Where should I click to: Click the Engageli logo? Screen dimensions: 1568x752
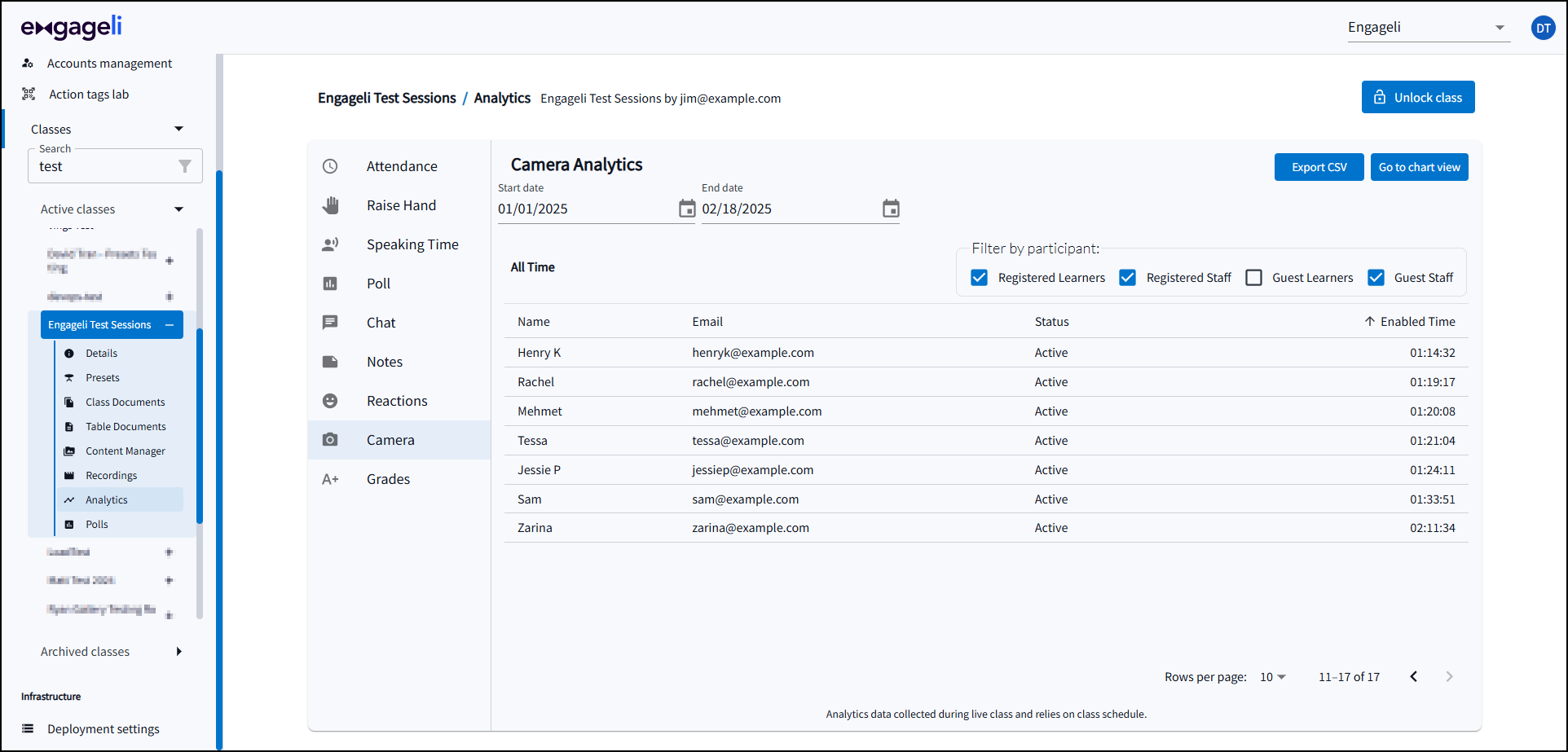pyautogui.click(x=72, y=28)
